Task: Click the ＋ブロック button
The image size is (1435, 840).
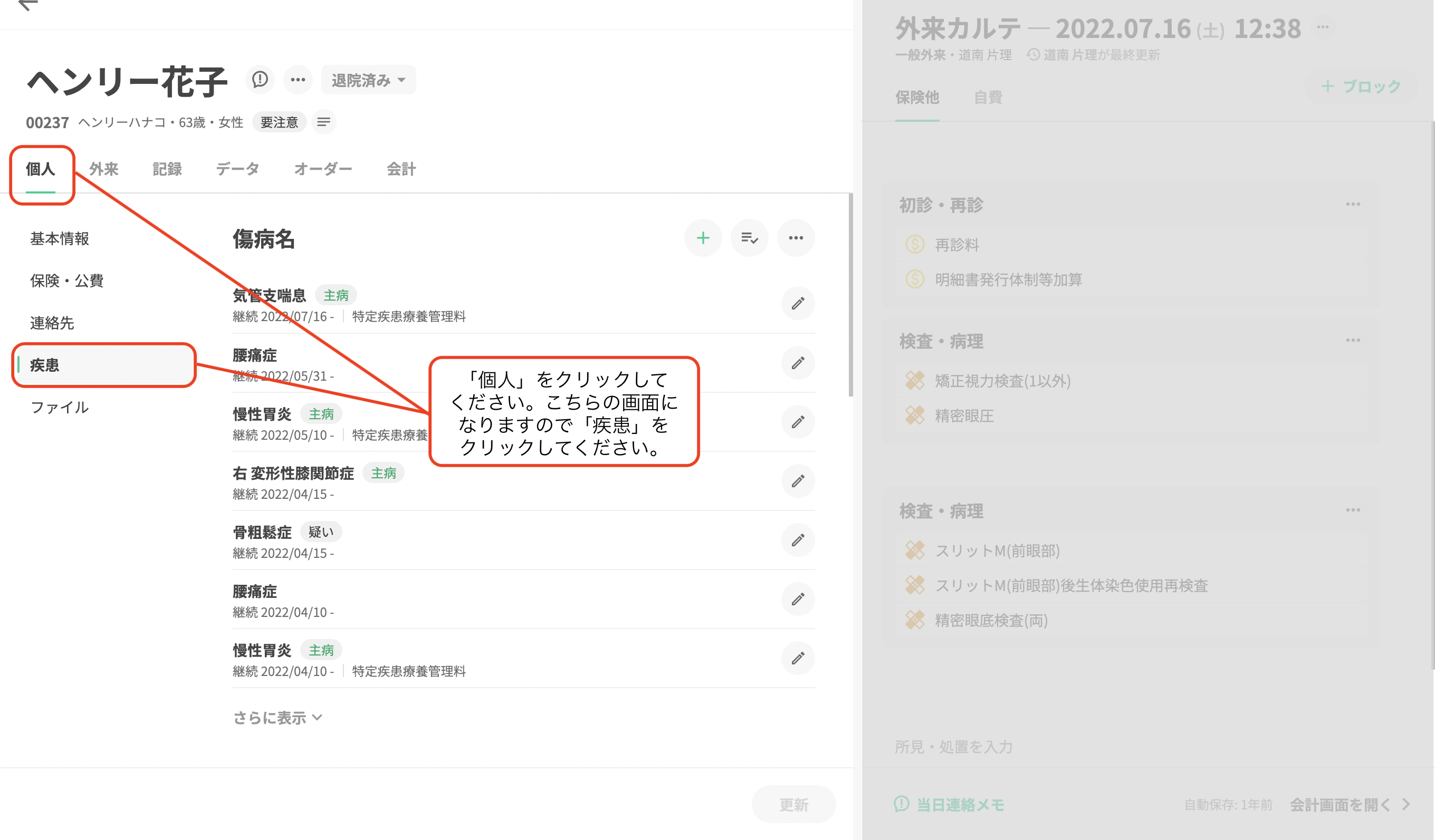Action: tap(1361, 86)
